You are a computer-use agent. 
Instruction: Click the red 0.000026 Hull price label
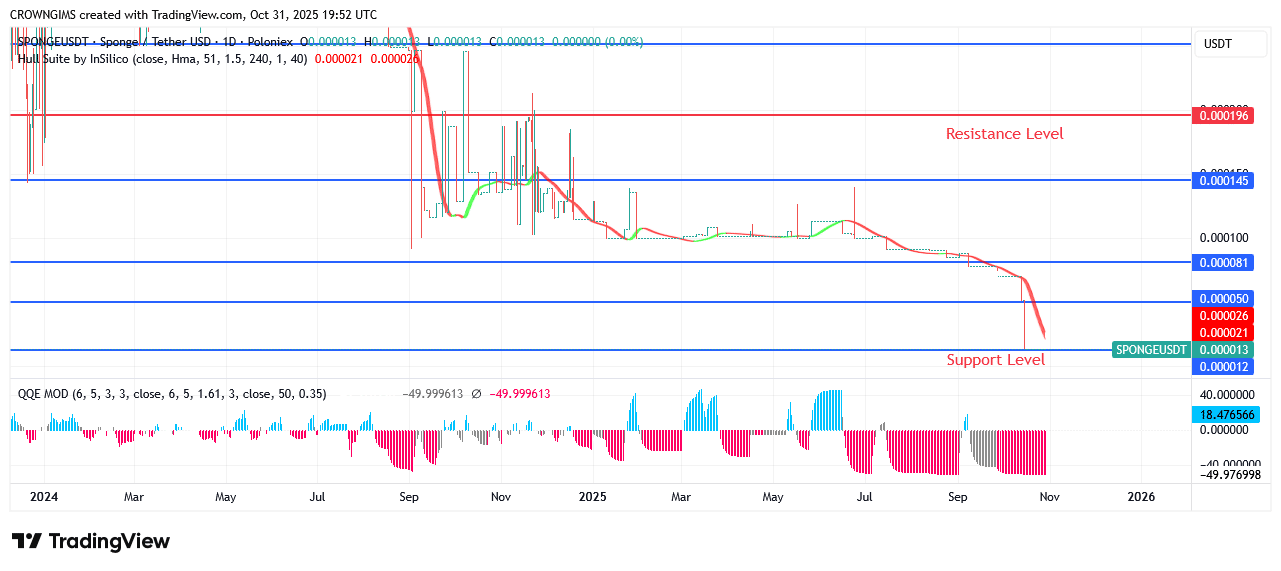[x=1224, y=316]
